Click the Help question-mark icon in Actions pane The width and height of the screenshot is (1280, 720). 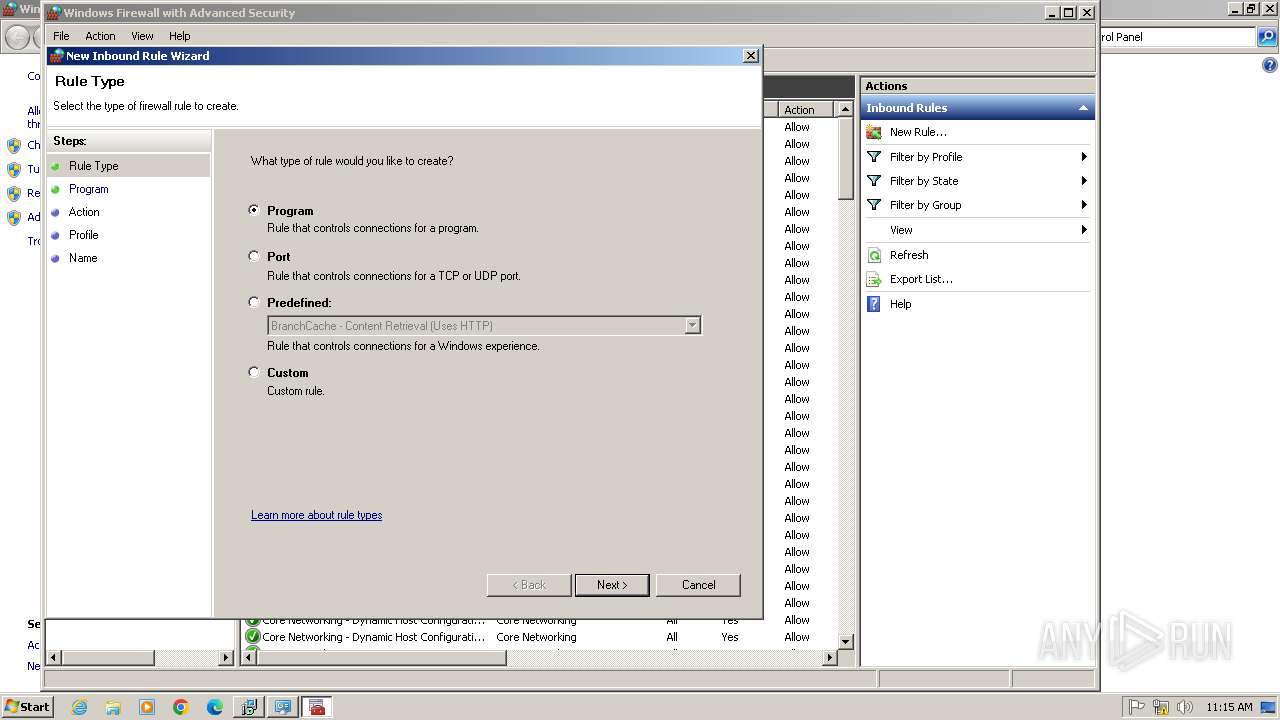coord(874,304)
